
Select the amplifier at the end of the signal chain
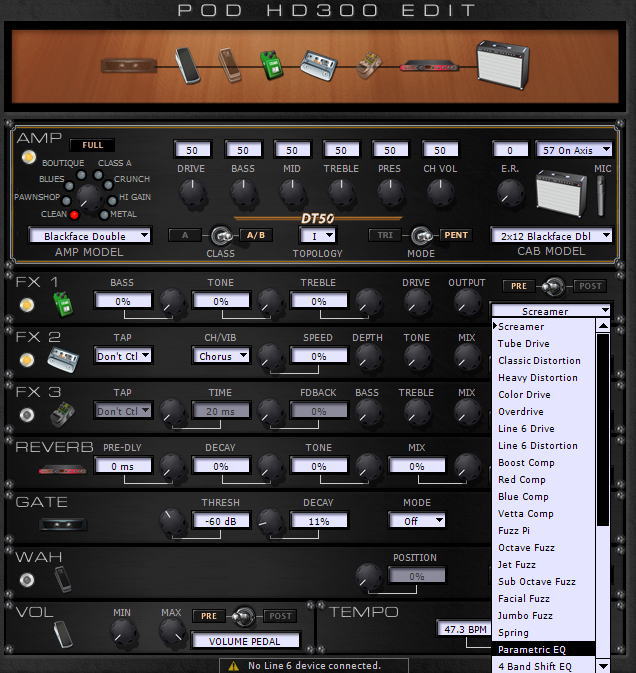point(503,64)
